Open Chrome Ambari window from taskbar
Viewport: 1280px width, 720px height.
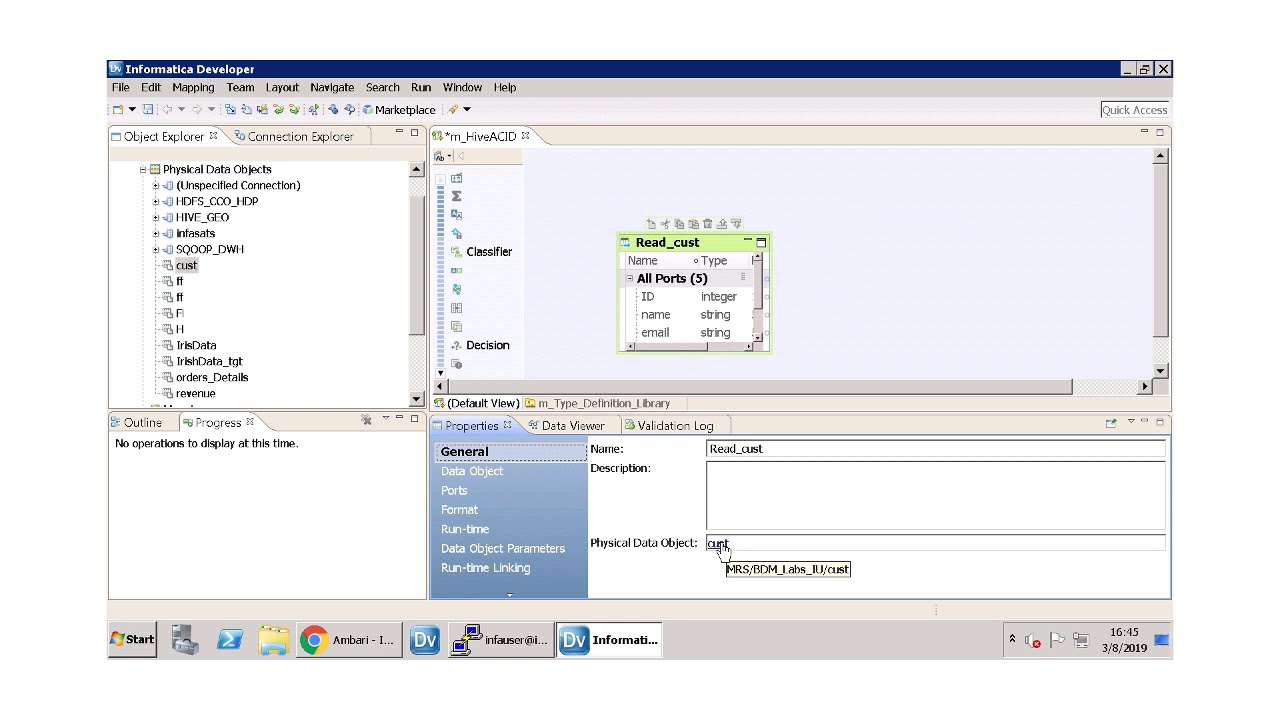tap(349, 640)
